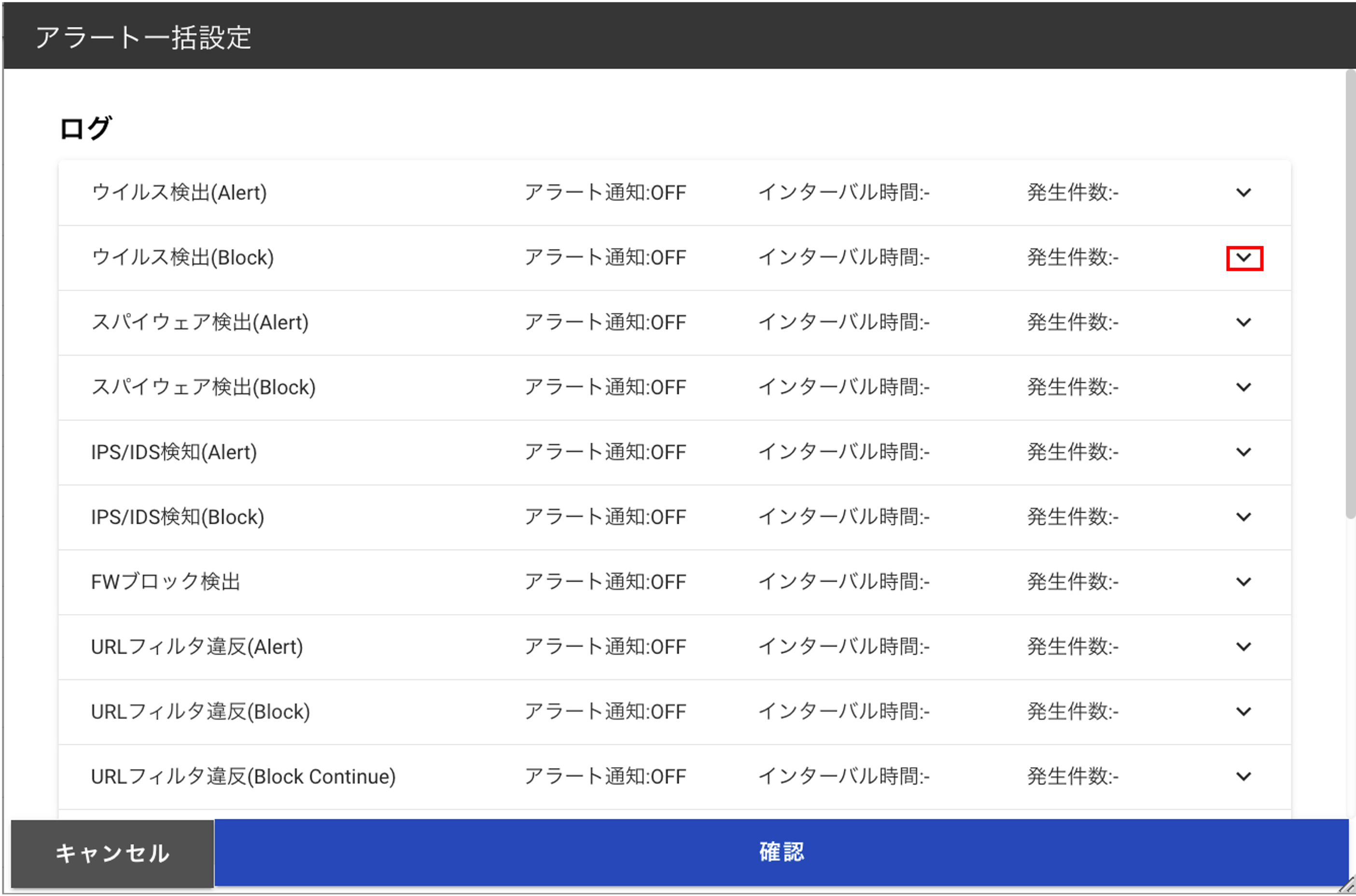This screenshot has height=896, width=1356.
Task: Click アラート通知:OFF in ウイルス検出(Block) row
Action: [x=605, y=258]
